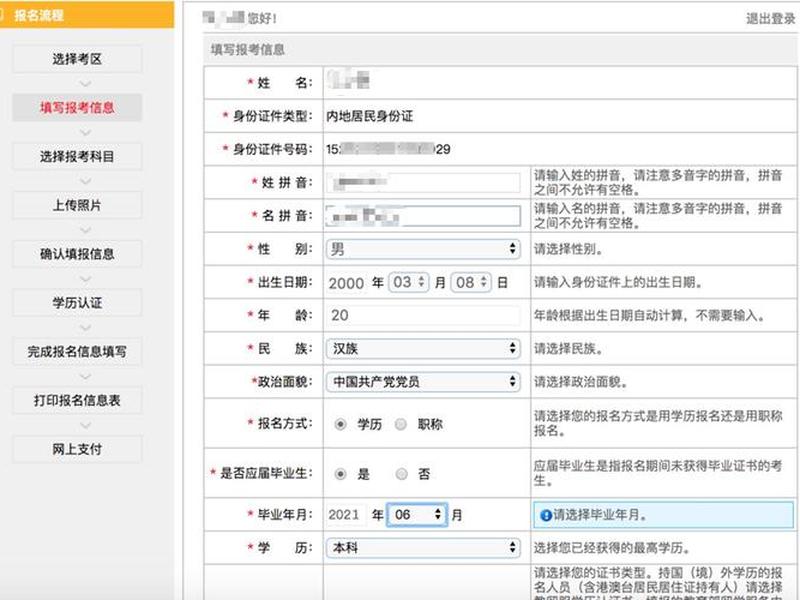800x600 pixels.
Task: Click the orange 报名流程 header
Action: (x=87, y=15)
